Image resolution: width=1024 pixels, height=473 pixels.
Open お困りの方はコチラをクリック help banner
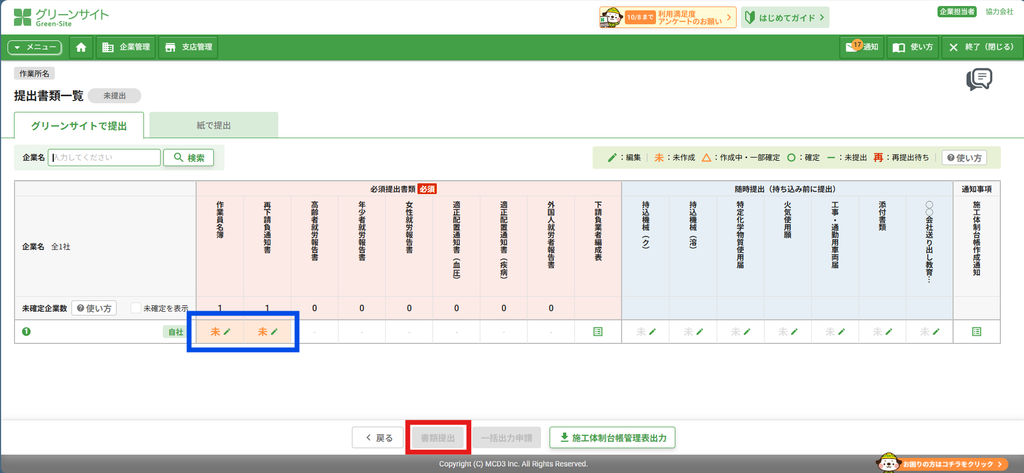942,463
